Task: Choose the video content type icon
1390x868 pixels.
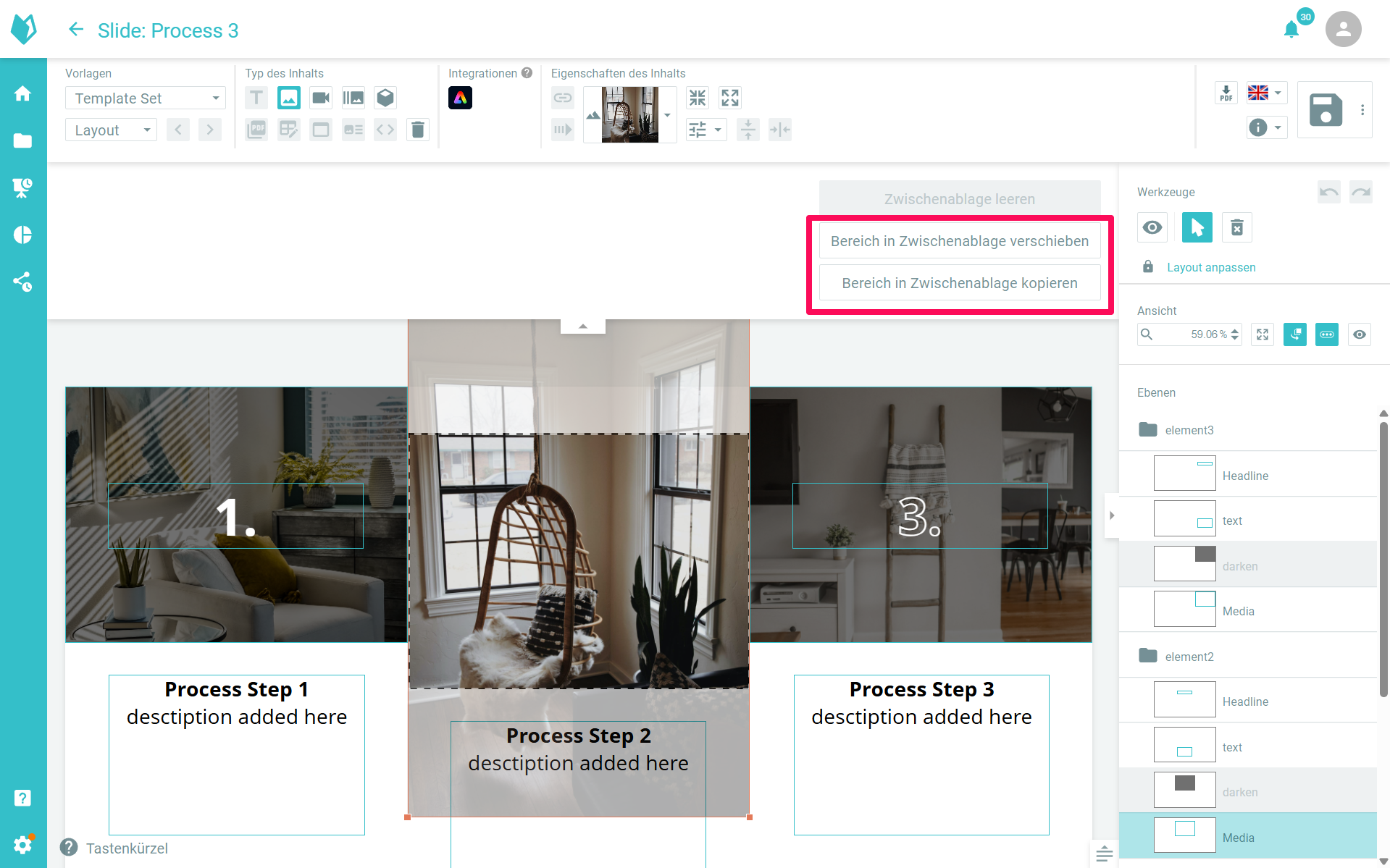Action: [320, 98]
